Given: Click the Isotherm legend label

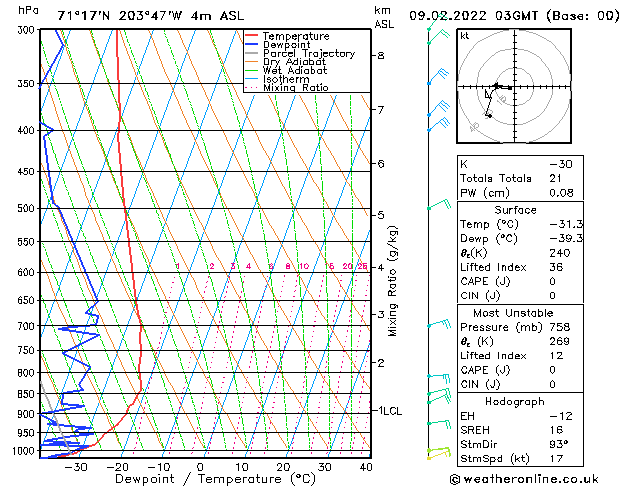Looking at the screenshot, I should (286, 79).
